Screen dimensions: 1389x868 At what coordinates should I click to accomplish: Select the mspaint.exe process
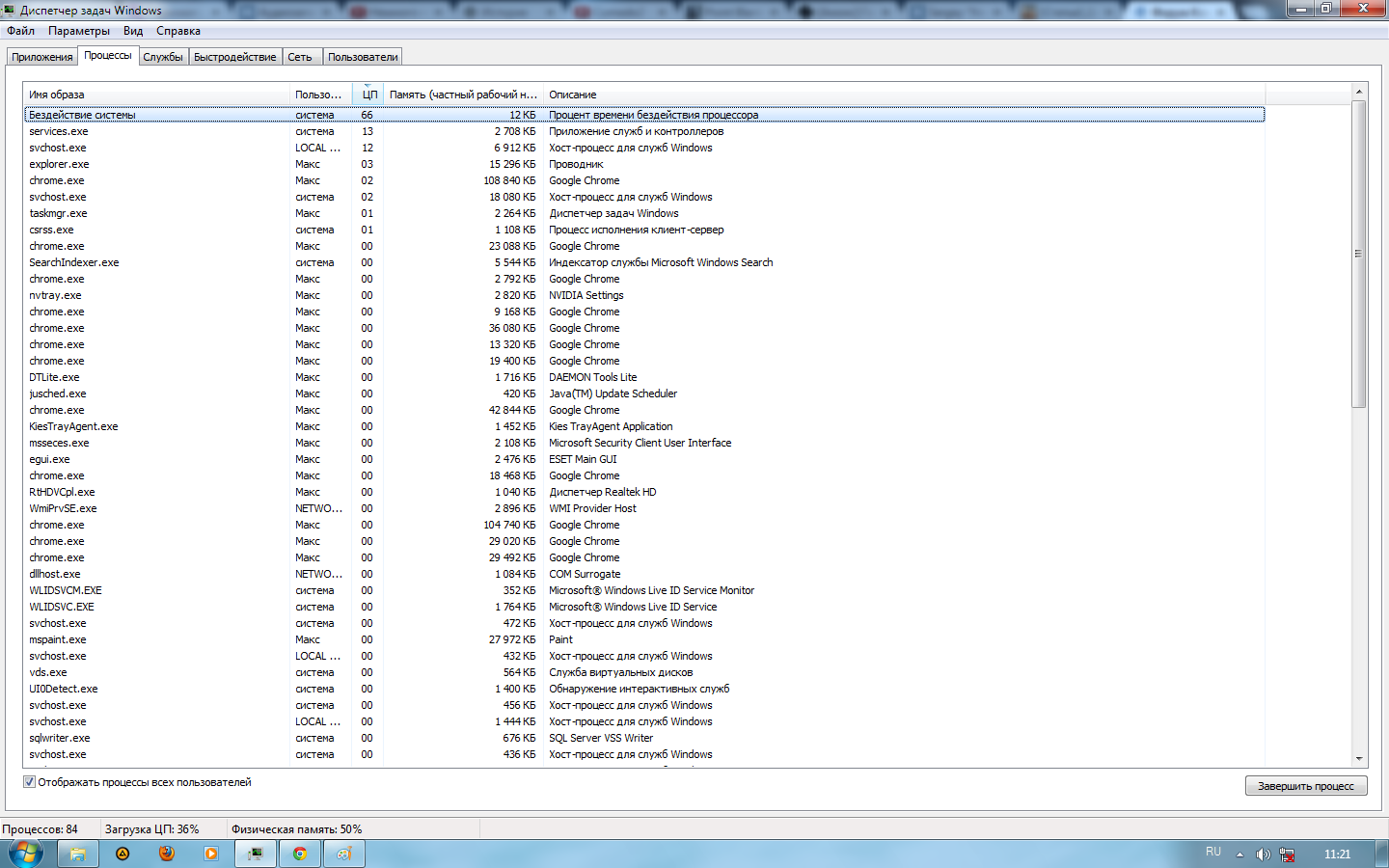[644, 639]
